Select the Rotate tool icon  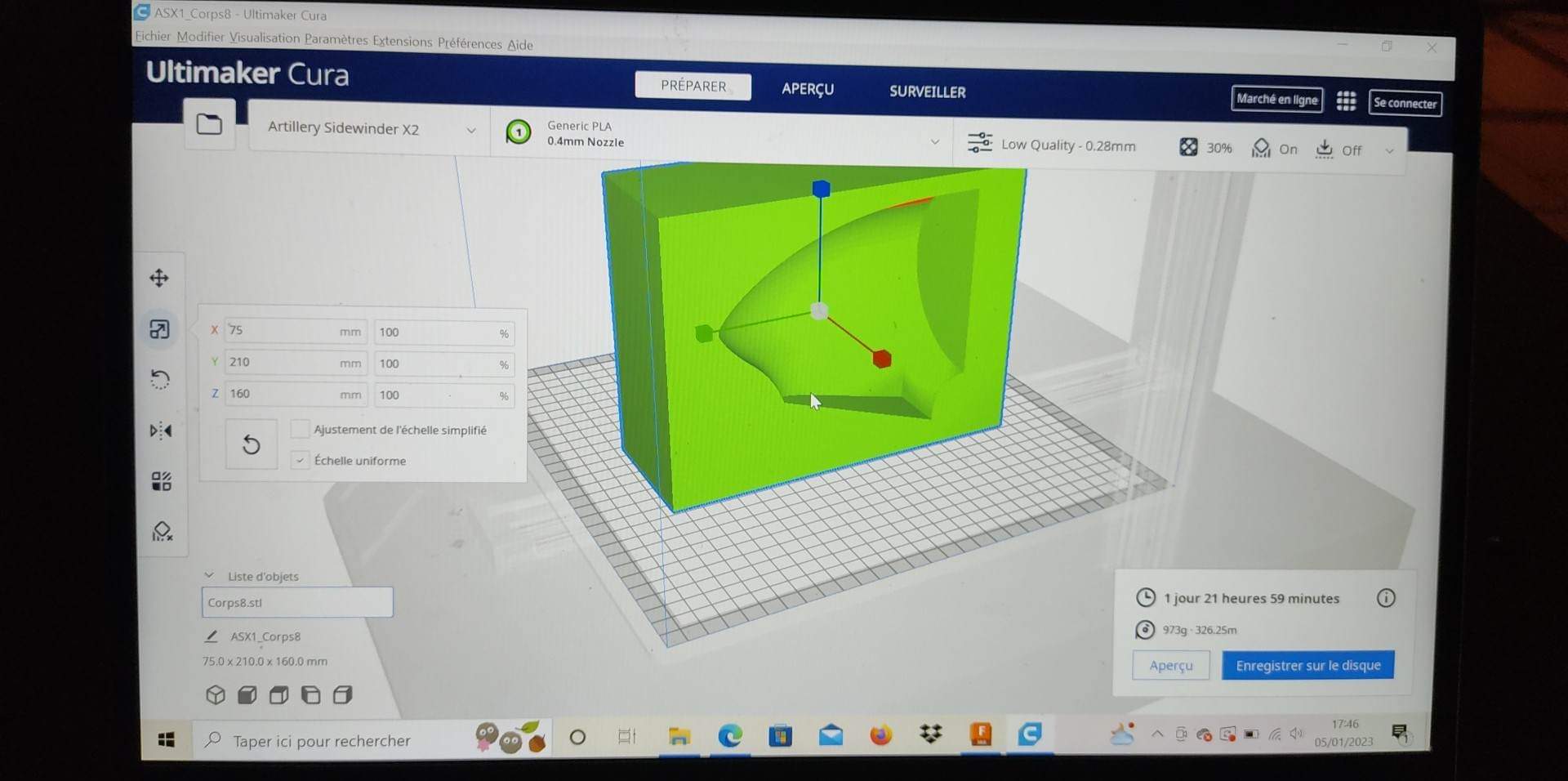pyautogui.click(x=160, y=380)
